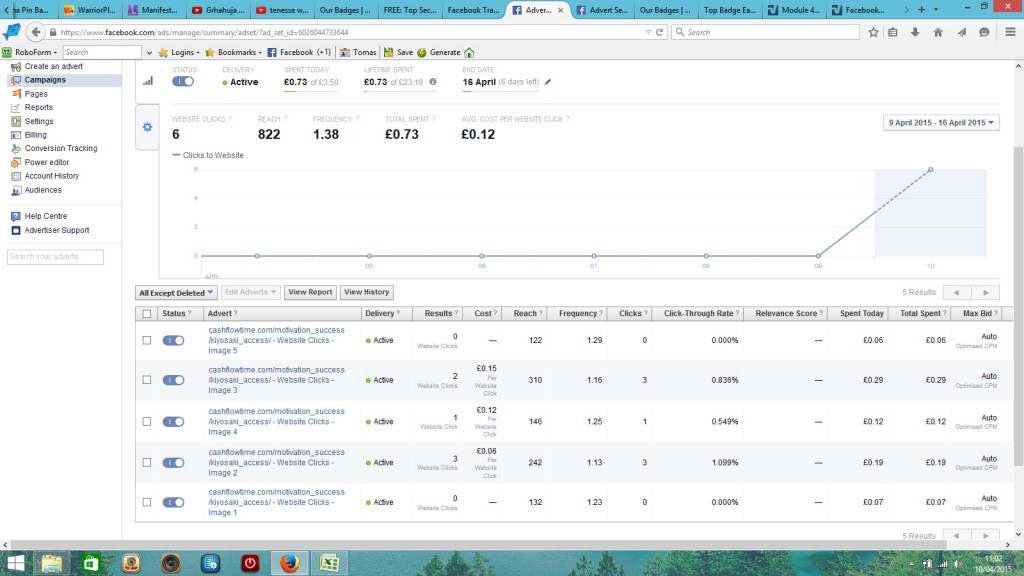This screenshot has height=576, width=1024.
Task: Turn off the Image 5 advert switch
Action: [x=173, y=340]
